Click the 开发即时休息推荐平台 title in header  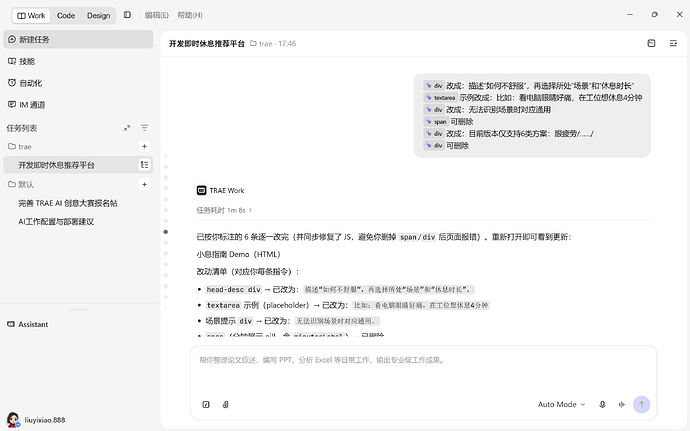tap(206, 44)
